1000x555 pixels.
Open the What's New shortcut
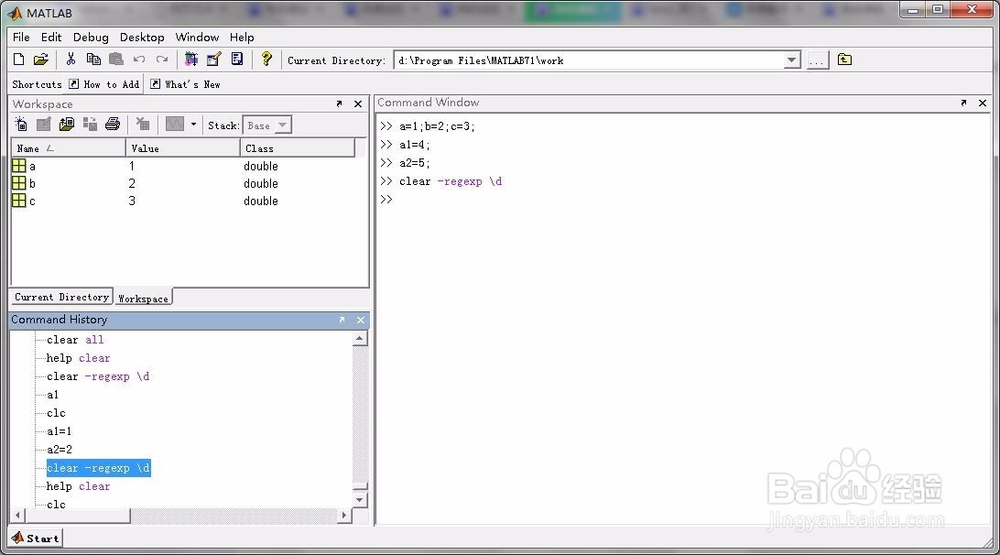pyautogui.click(x=185, y=84)
